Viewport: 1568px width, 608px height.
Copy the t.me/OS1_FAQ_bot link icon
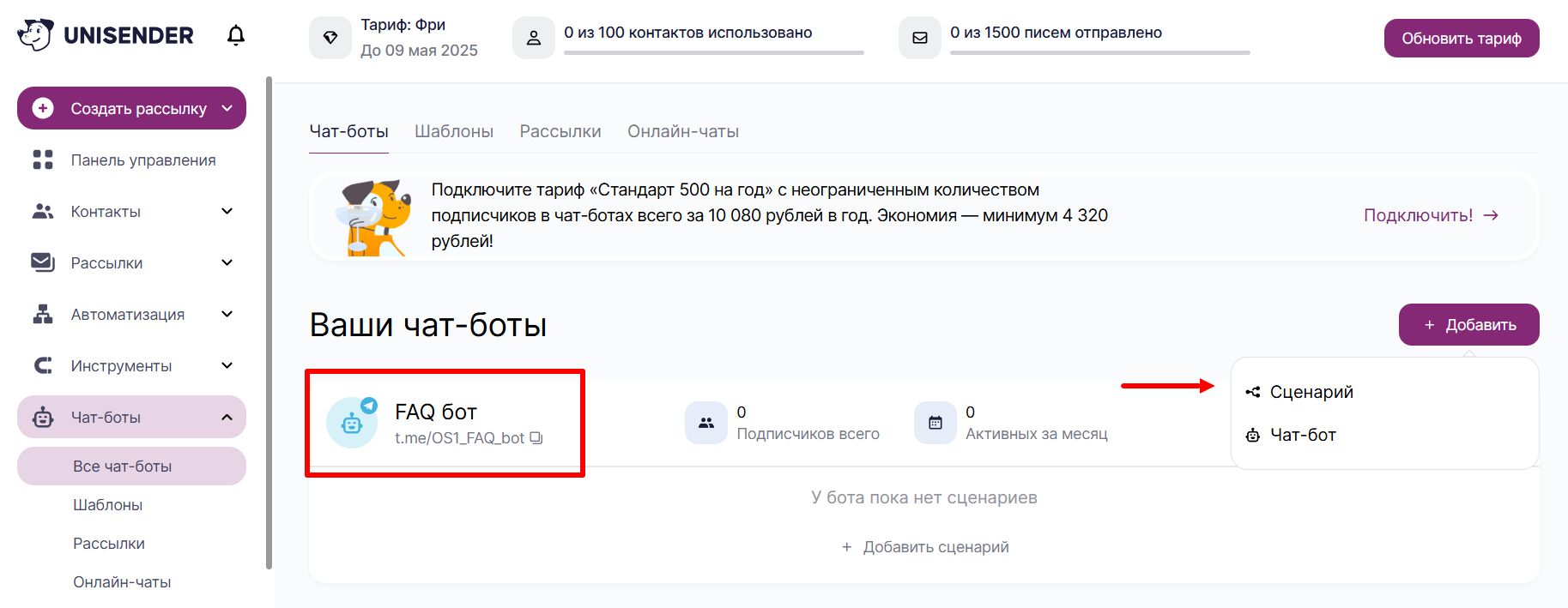pyautogui.click(x=536, y=437)
